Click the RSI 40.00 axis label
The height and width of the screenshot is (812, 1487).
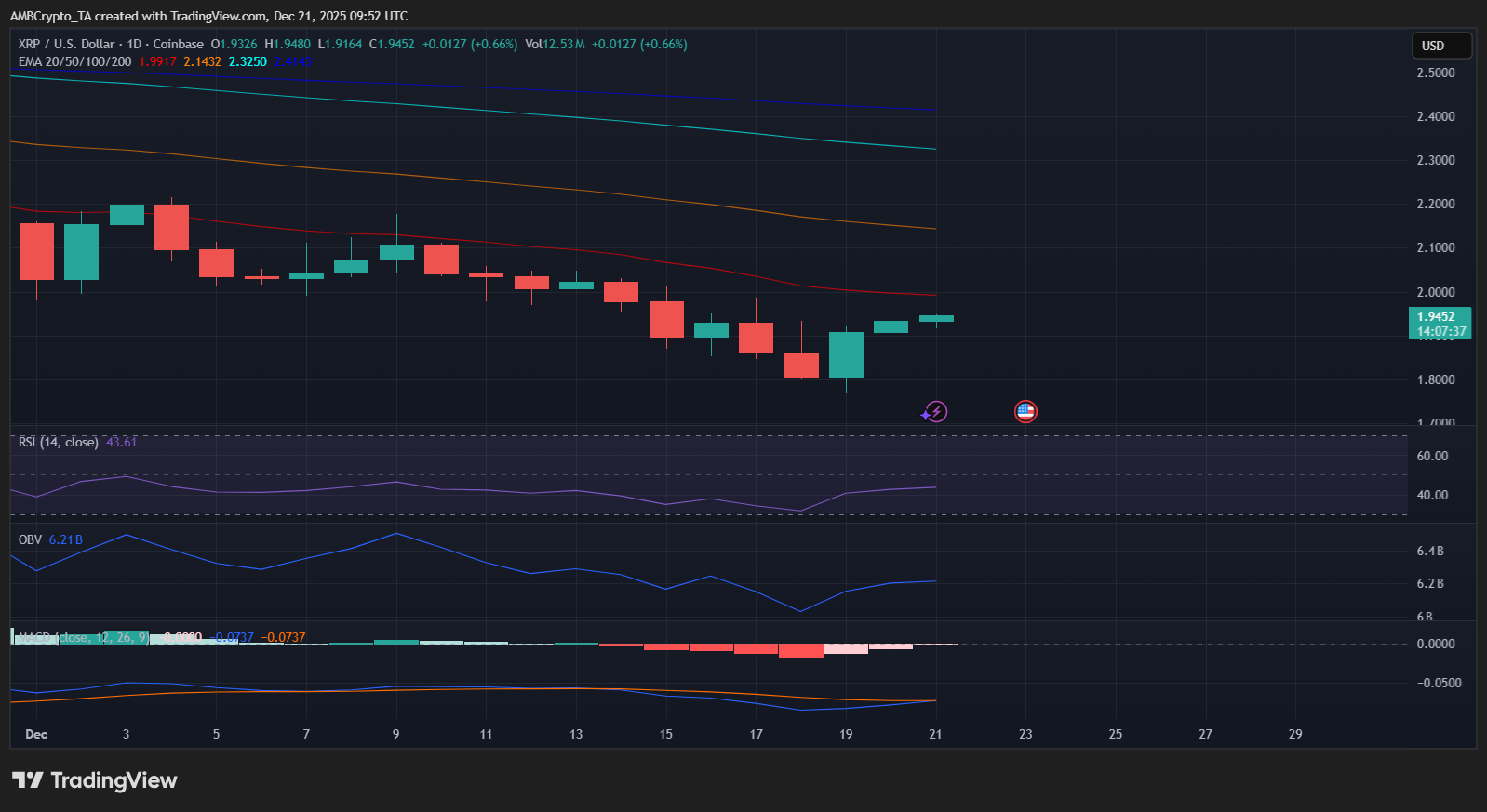tap(1432, 495)
